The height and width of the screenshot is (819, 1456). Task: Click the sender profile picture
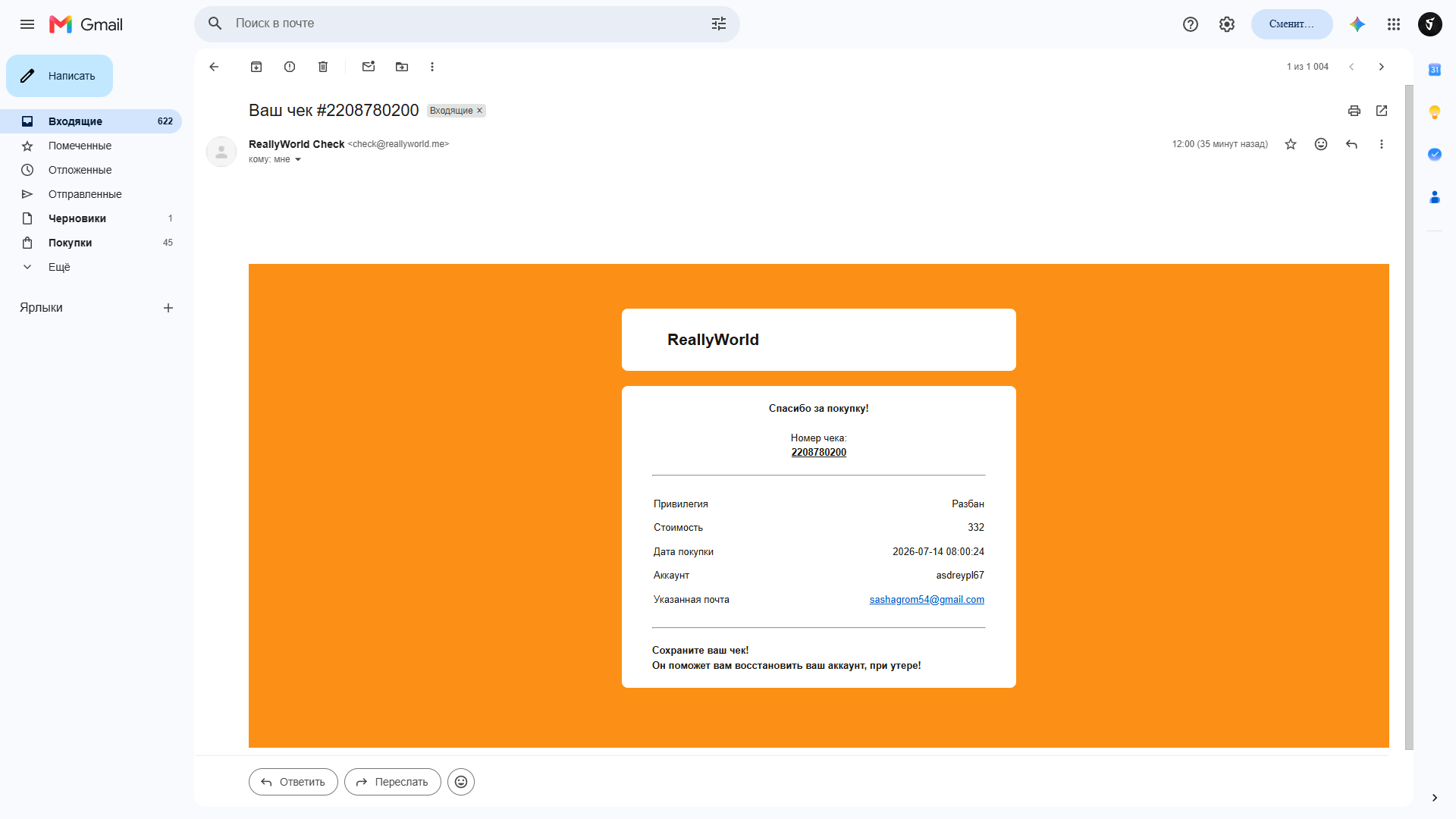(x=221, y=152)
